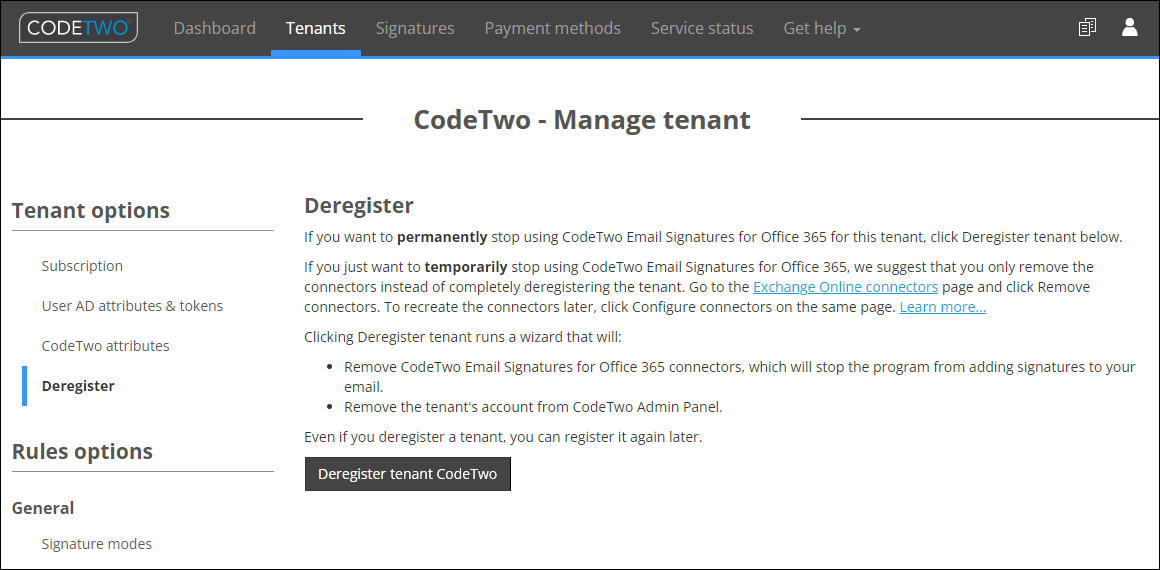Open Signature modes under General

click(x=97, y=544)
